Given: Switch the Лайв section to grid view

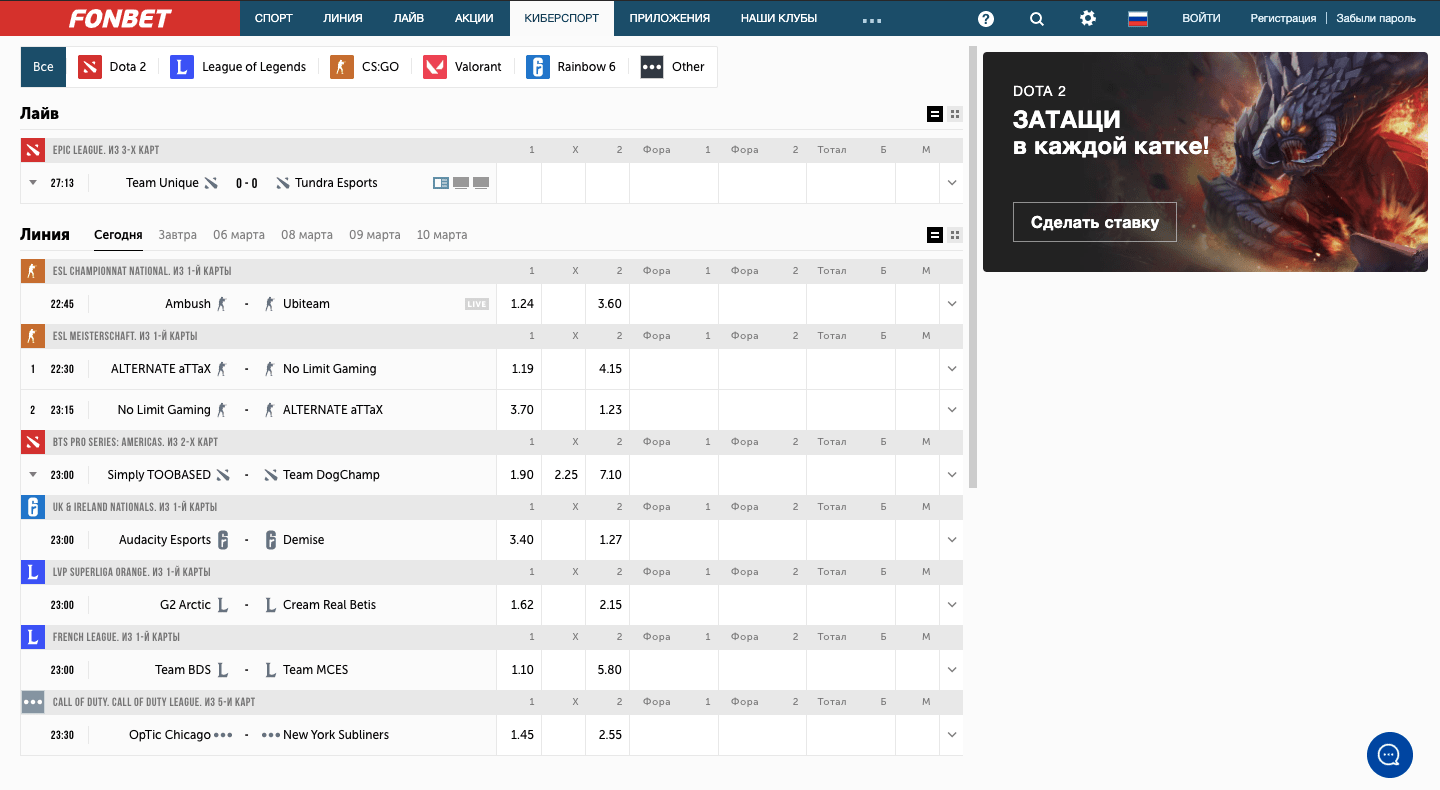Looking at the screenshot, I should point(955,114).
